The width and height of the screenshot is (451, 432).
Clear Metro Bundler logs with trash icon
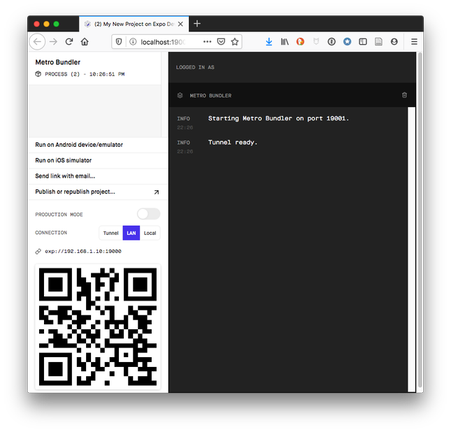click(x=404, y=95)
